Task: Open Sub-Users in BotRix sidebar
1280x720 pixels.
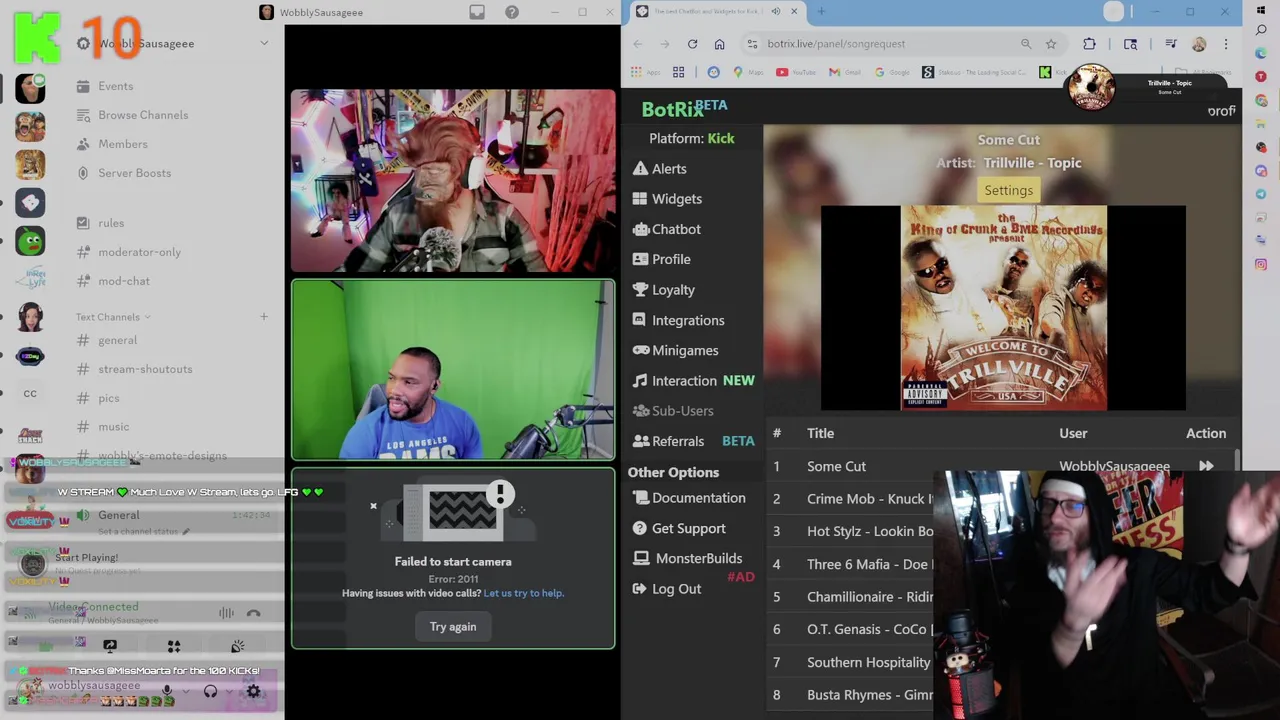Action: [672, 411]
